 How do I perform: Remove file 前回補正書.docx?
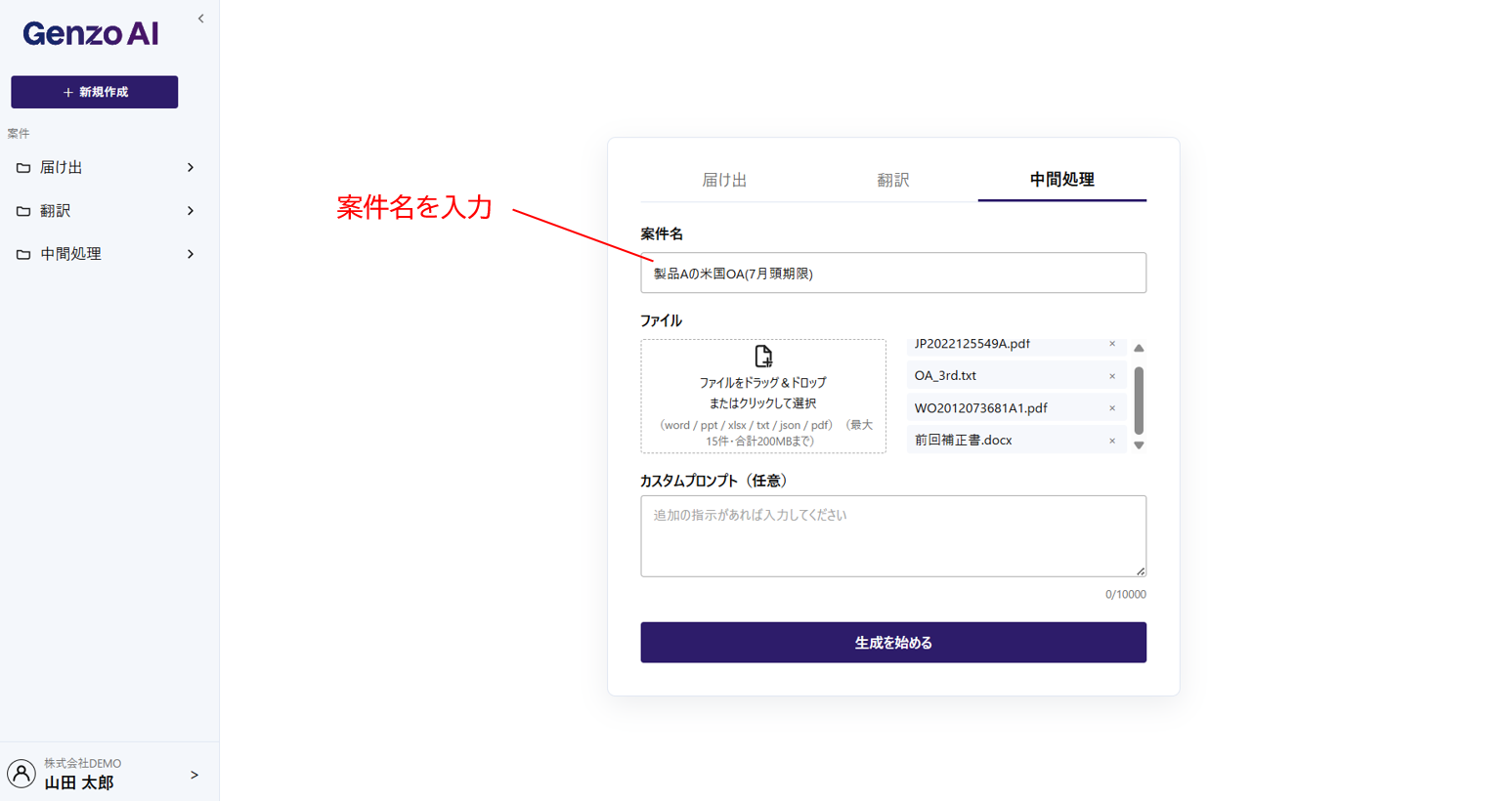coord(1111,441)
